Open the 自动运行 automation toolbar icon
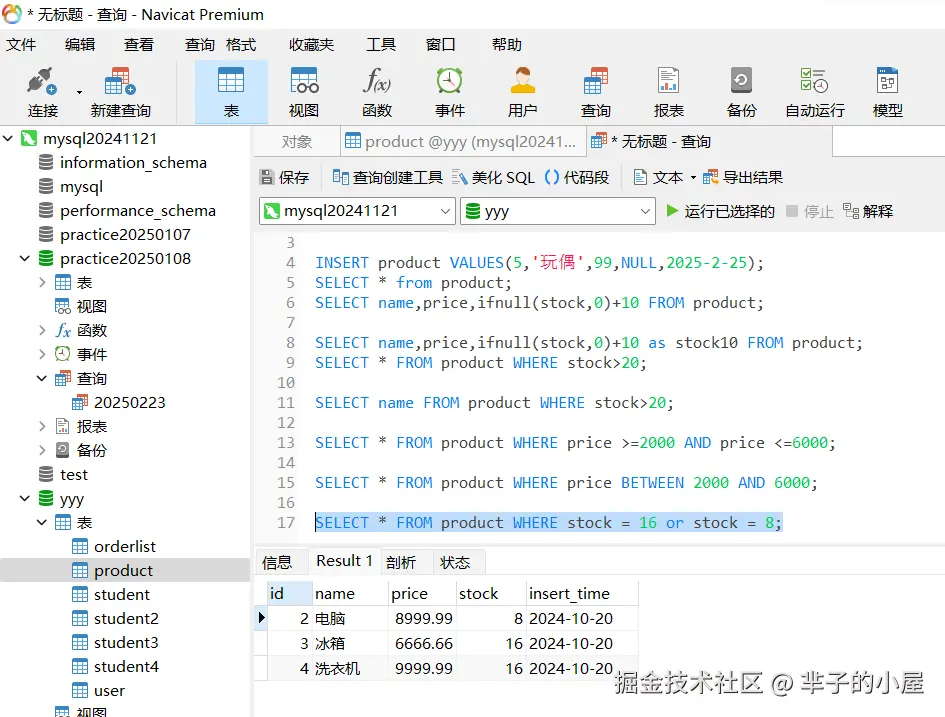The height and width of the screenshot is (717, 945). click(815, 92)
